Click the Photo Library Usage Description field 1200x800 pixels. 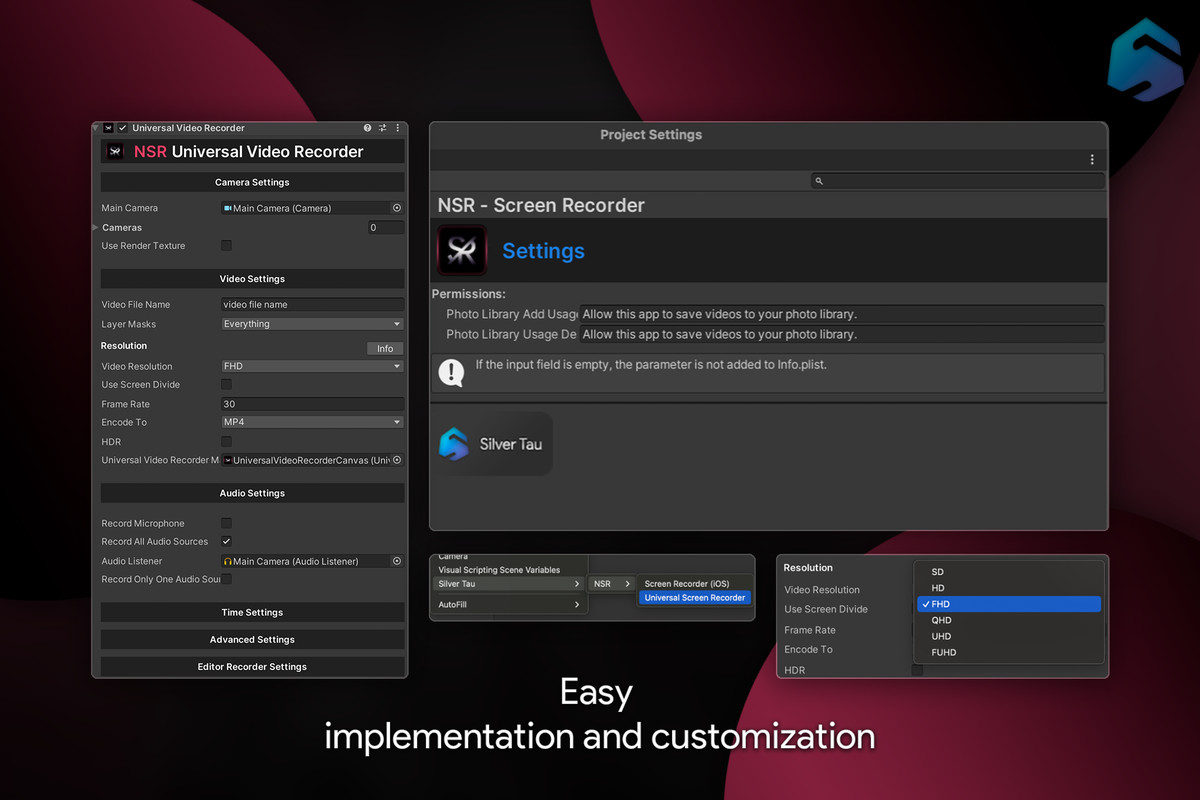[x=842, y=334]
